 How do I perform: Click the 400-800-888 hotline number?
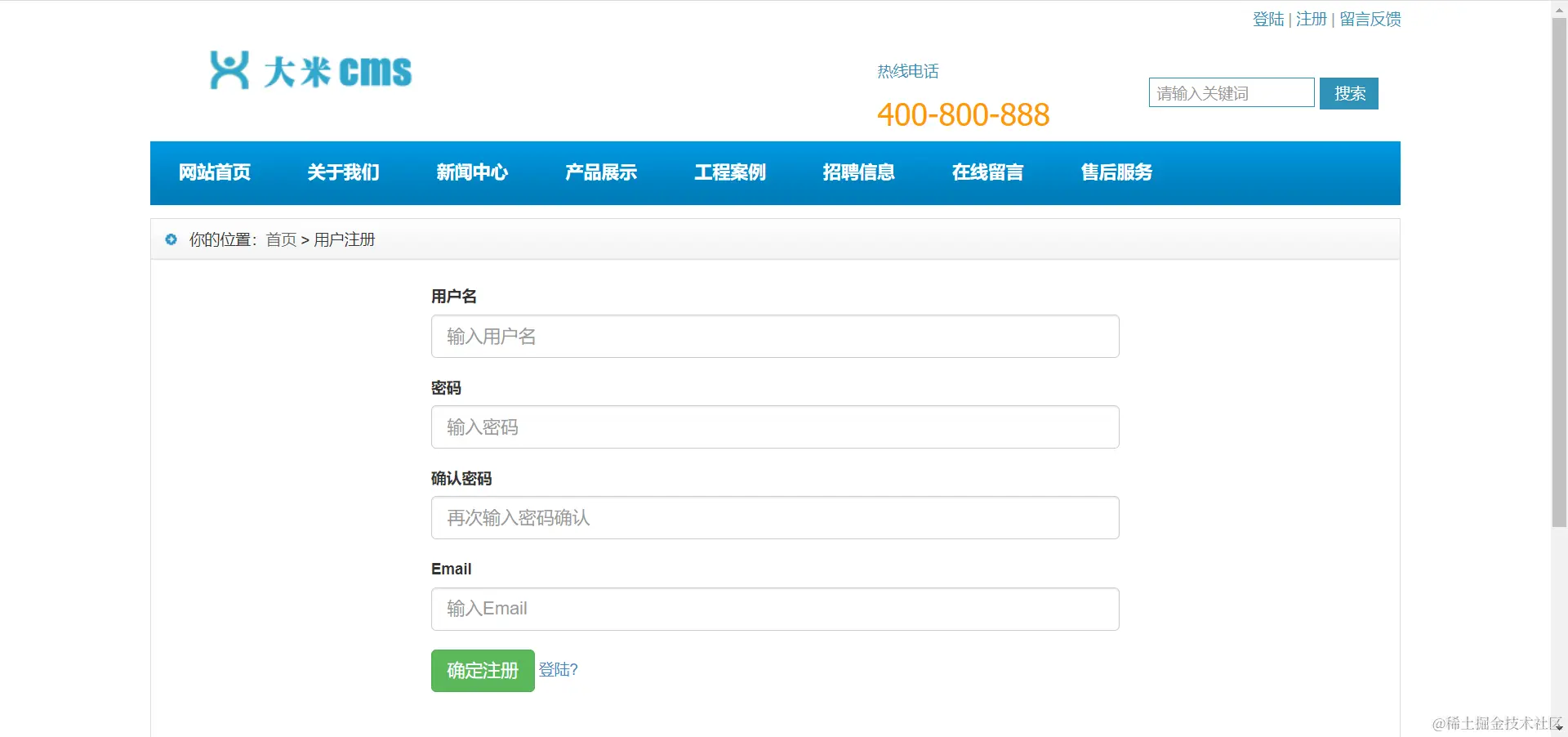click(x=964, y=115)
